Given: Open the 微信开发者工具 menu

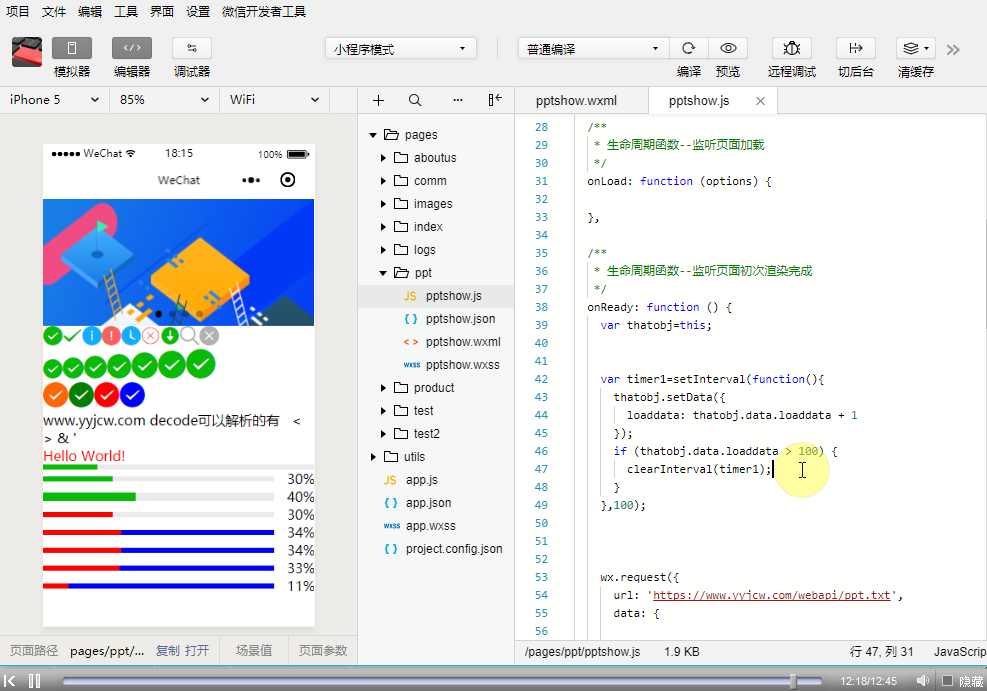Looking at the screenshot, I should click(264, 11).
